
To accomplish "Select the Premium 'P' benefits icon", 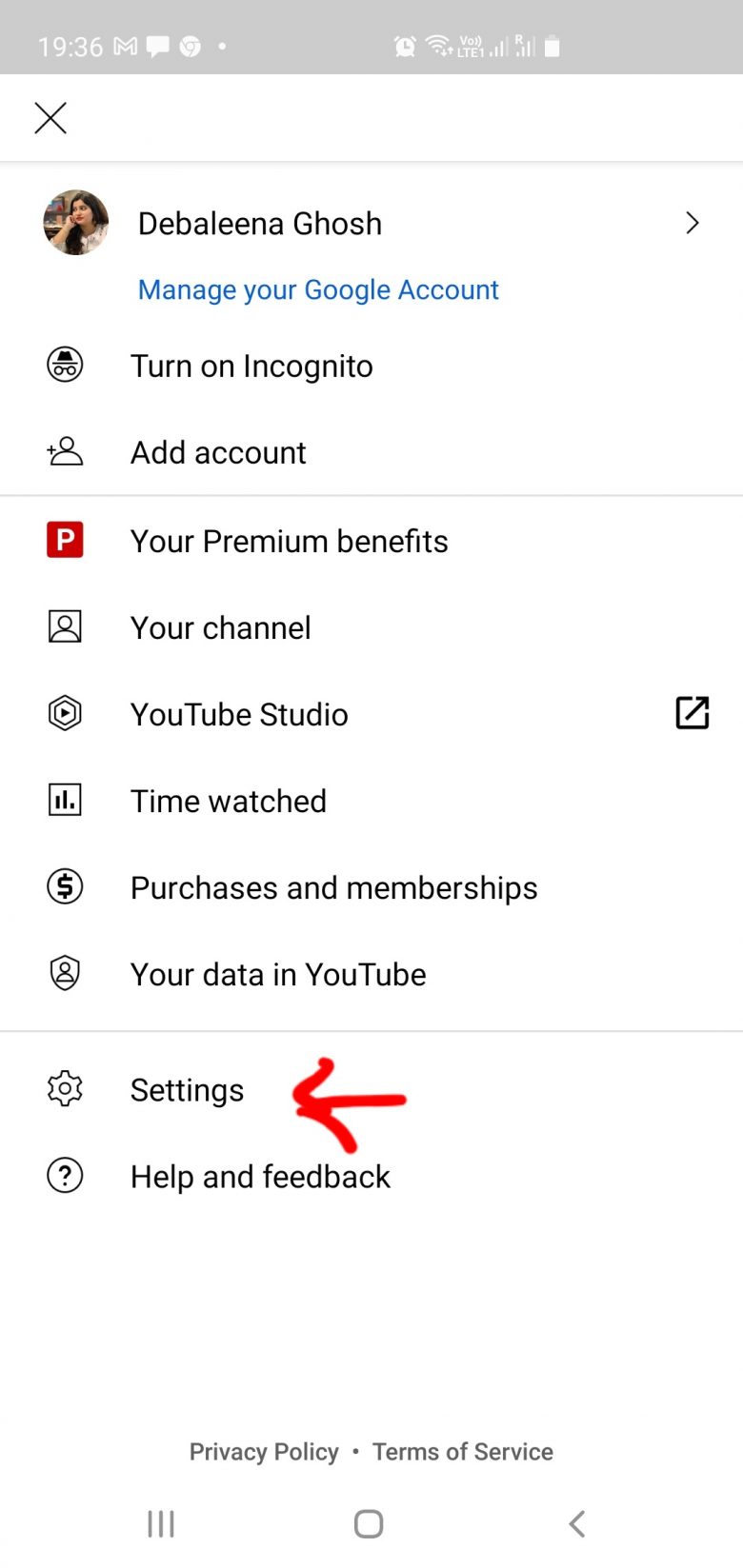I will pos(64,540).
